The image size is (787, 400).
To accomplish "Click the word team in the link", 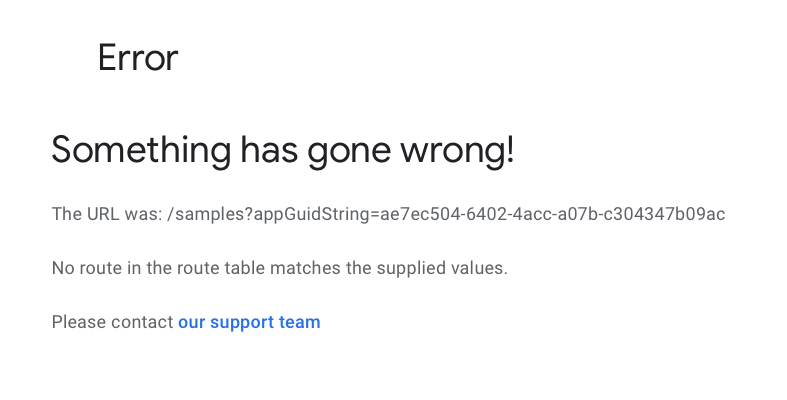I will pos(300,322).
